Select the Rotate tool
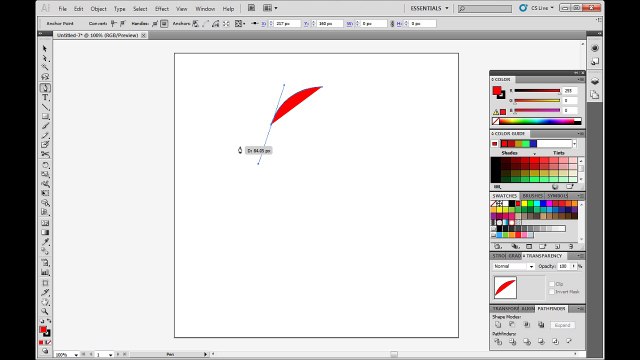The image size is (640, 360). click(x=45, y=165)
